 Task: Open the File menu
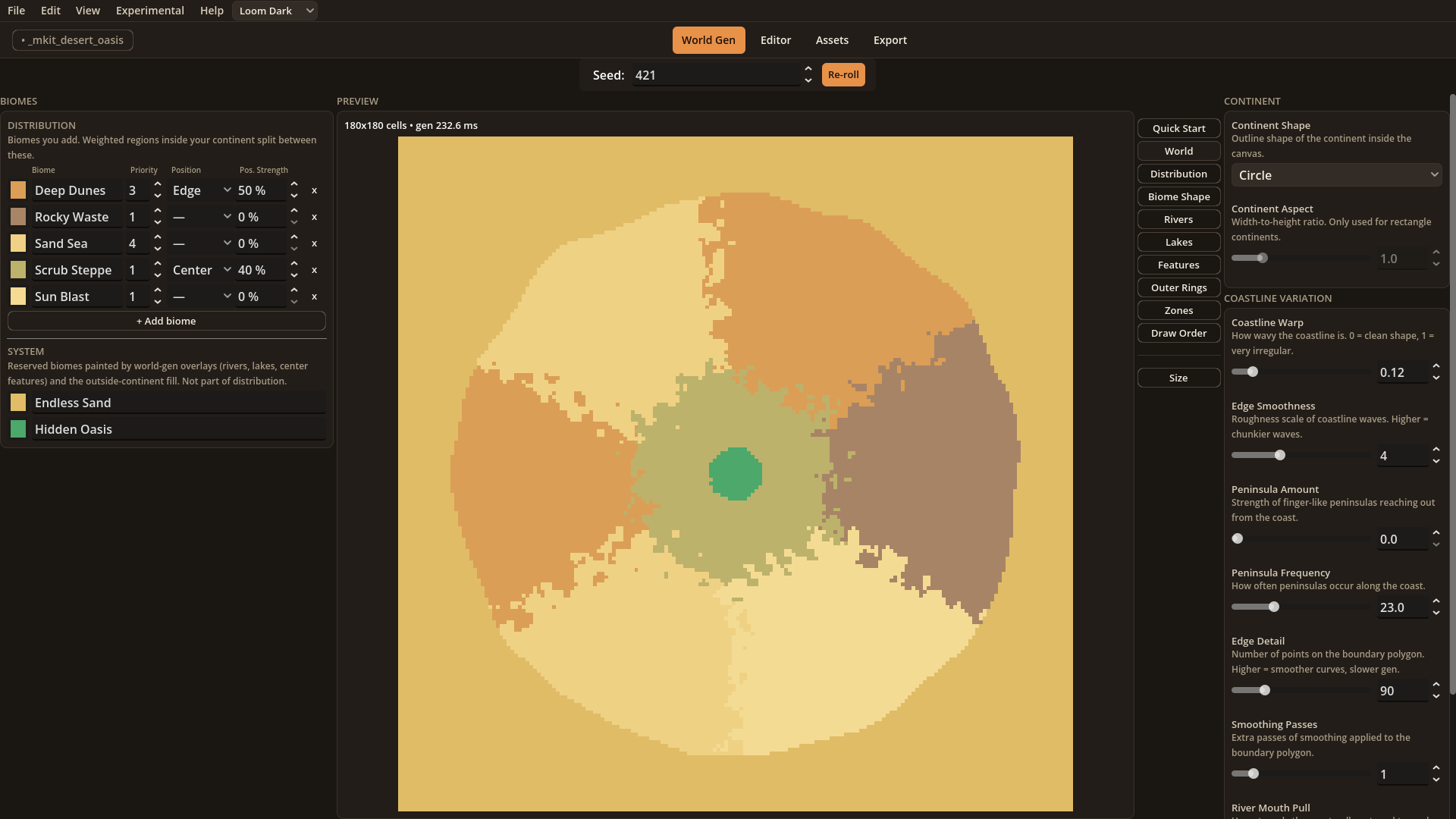point(16,11)
